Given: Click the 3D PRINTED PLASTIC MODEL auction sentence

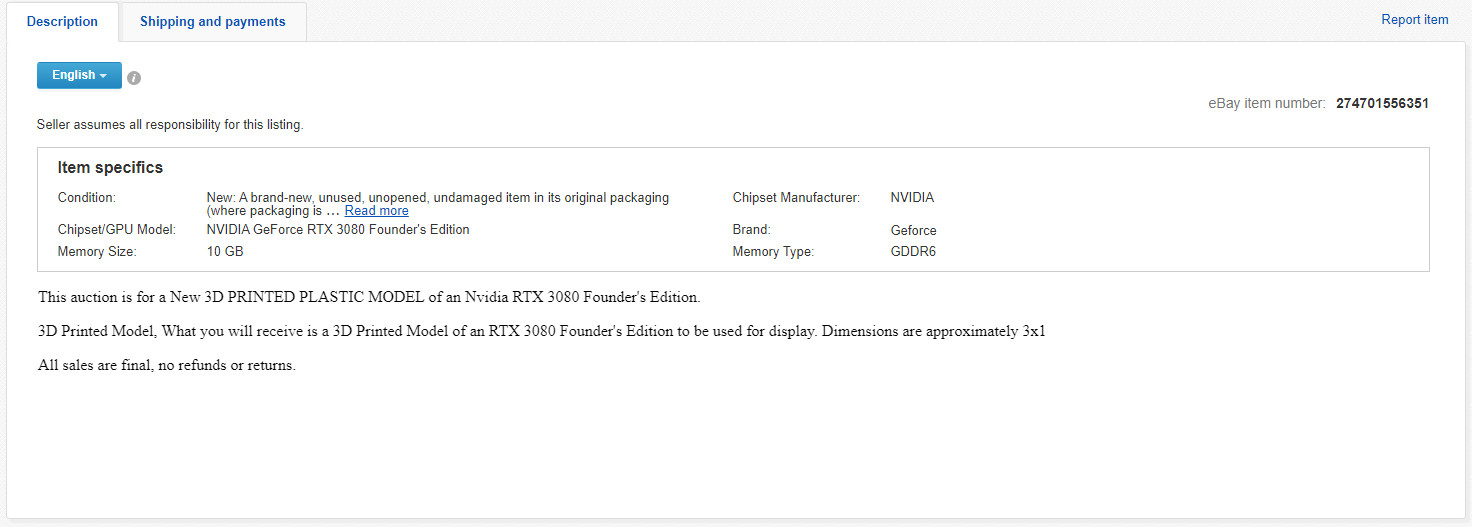Looking at the screenshot, I should (x=370, y=297).
